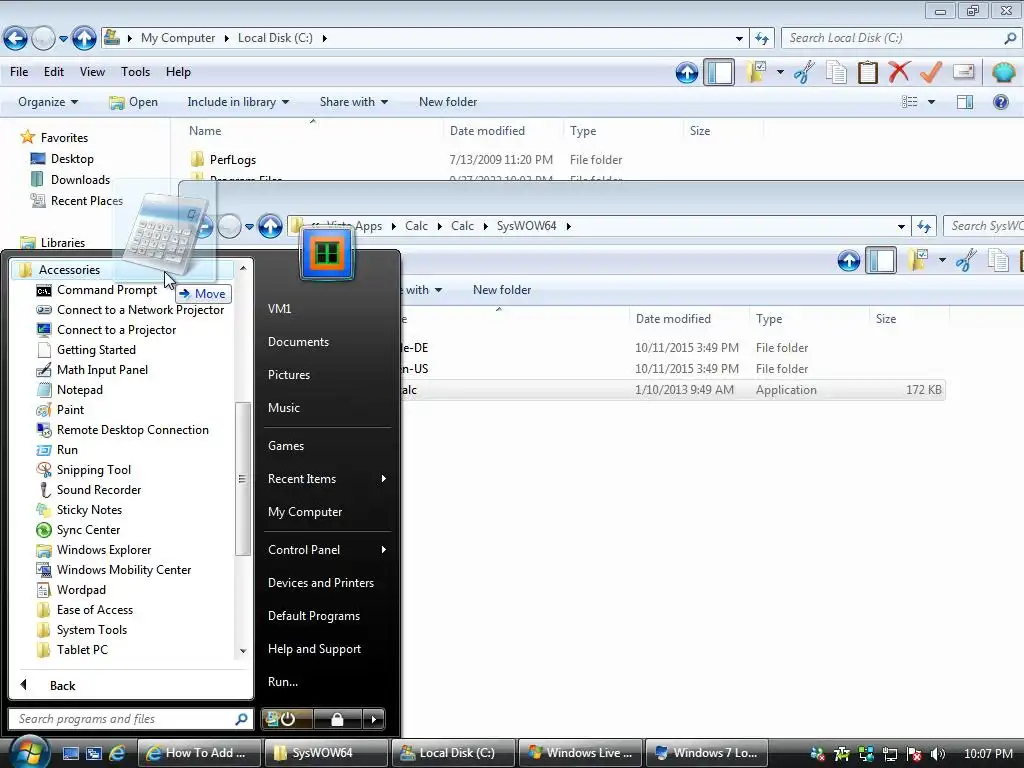Viewport: 1024px width, 768px height.
Task: Open Windows Explorer from Accessories
Action: pos(104,550)
